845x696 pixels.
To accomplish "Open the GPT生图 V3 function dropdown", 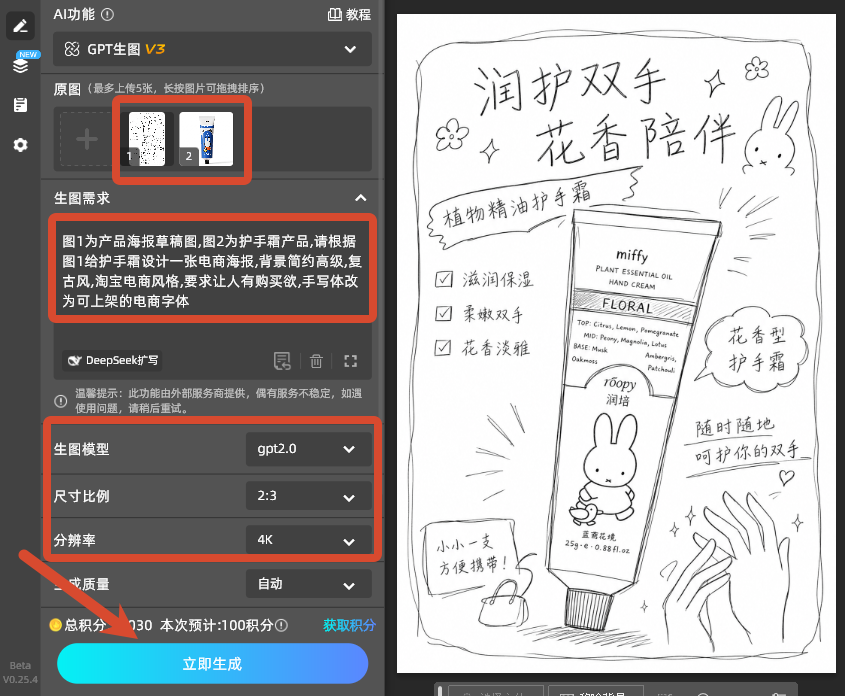I will pyautogui.click(x=212, y=49).
